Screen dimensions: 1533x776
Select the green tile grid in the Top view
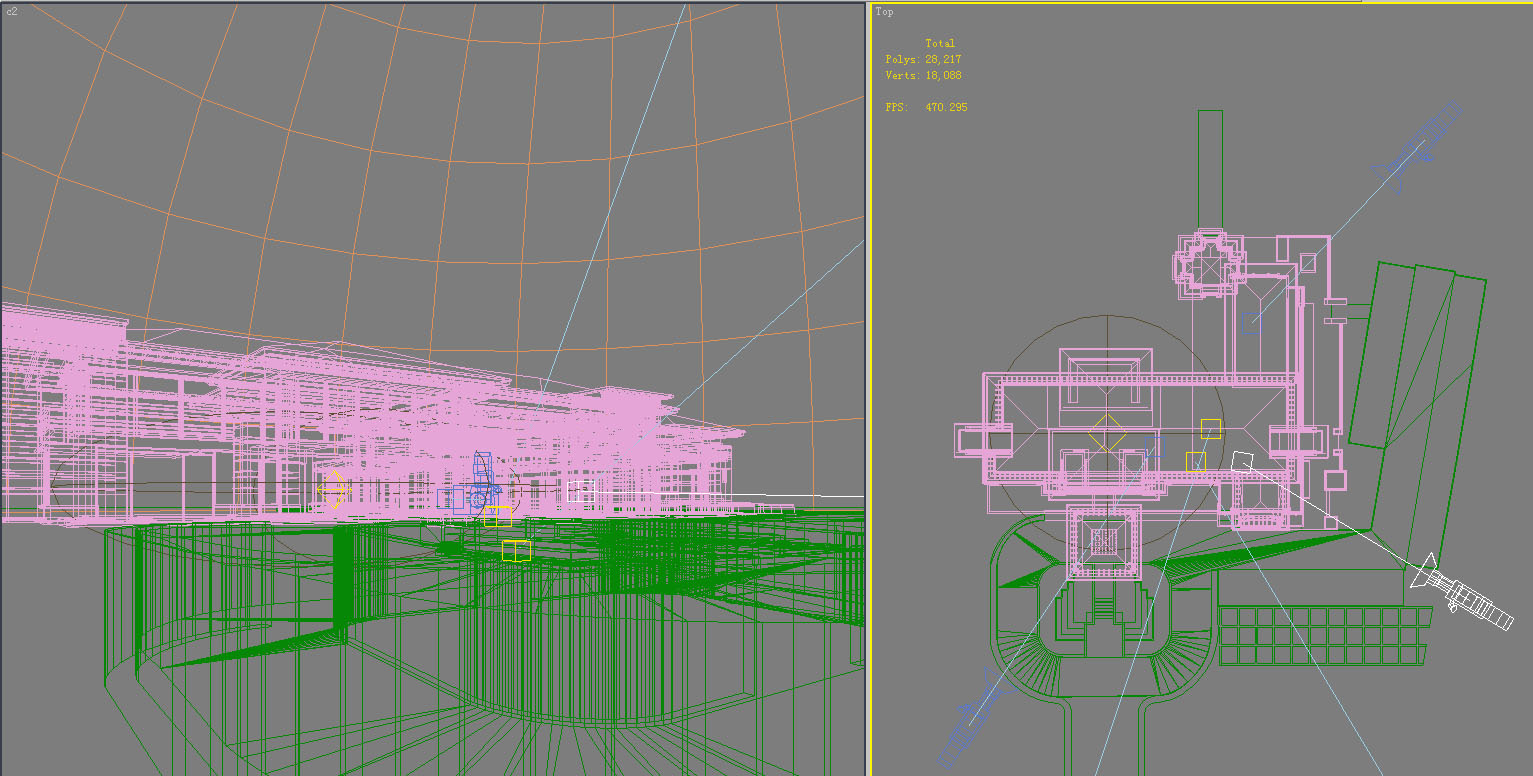point(1324,635)
